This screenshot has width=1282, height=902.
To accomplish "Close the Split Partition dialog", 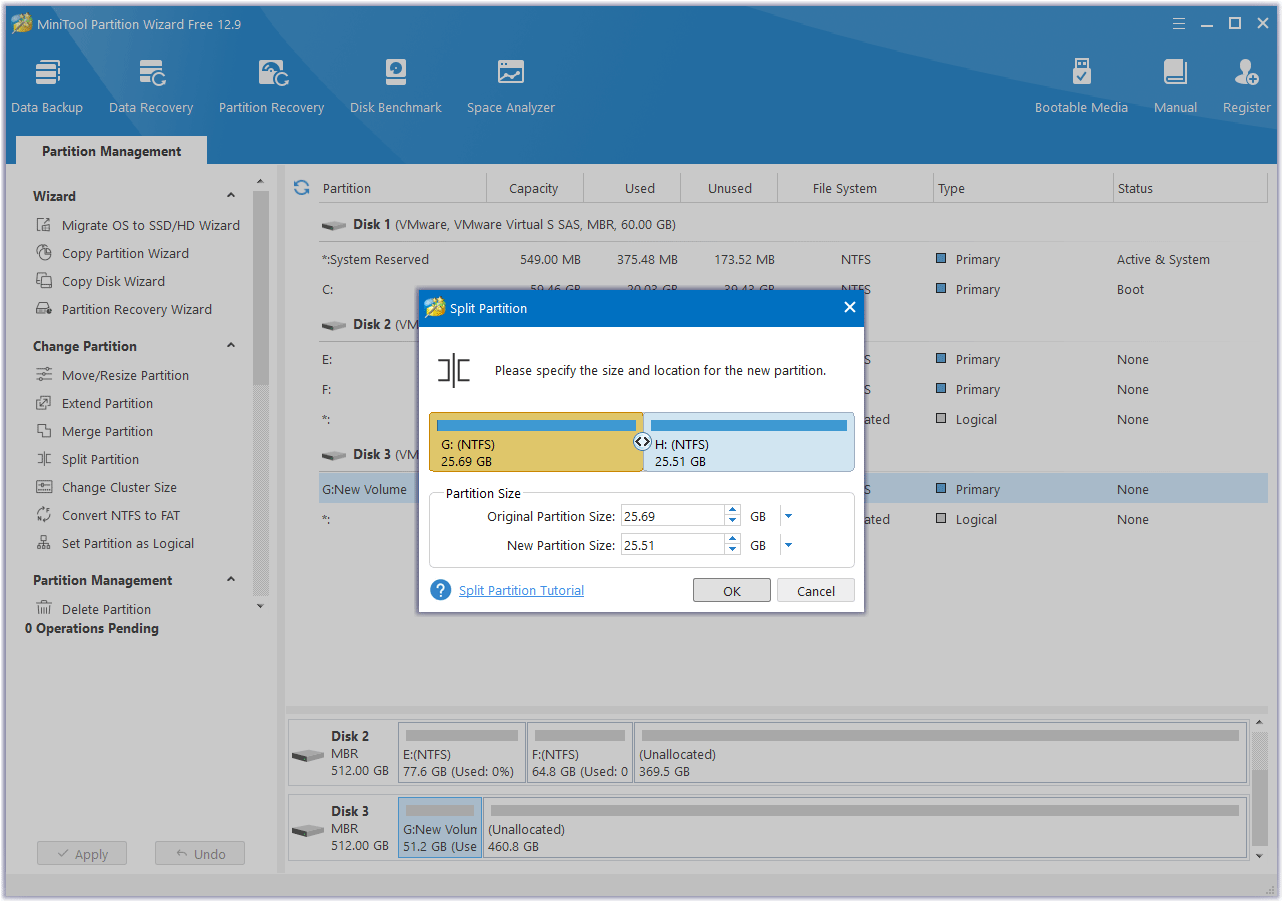I will [850, 308].
